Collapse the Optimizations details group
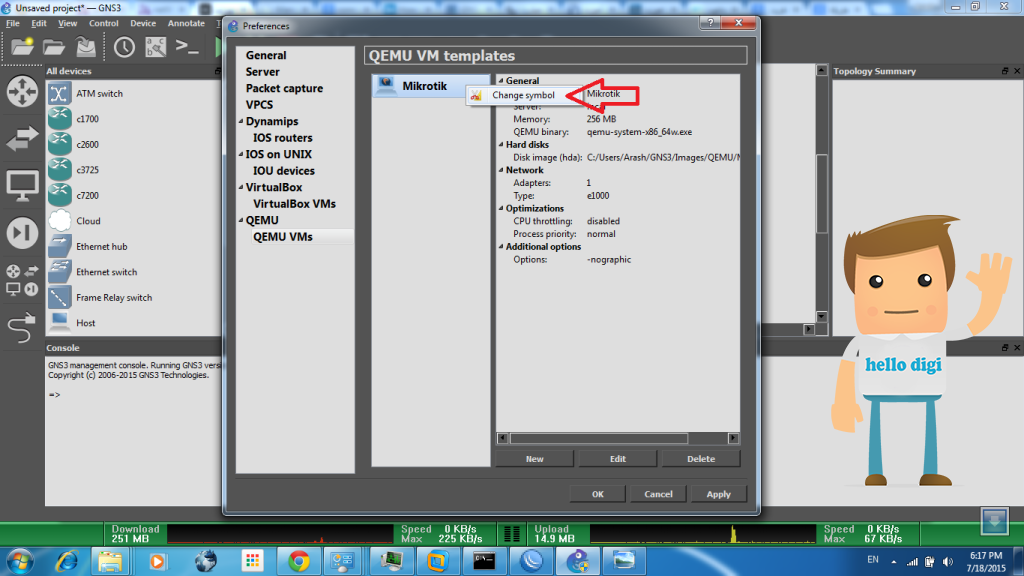The image size is (1024, 576). [x=502, y=208]
